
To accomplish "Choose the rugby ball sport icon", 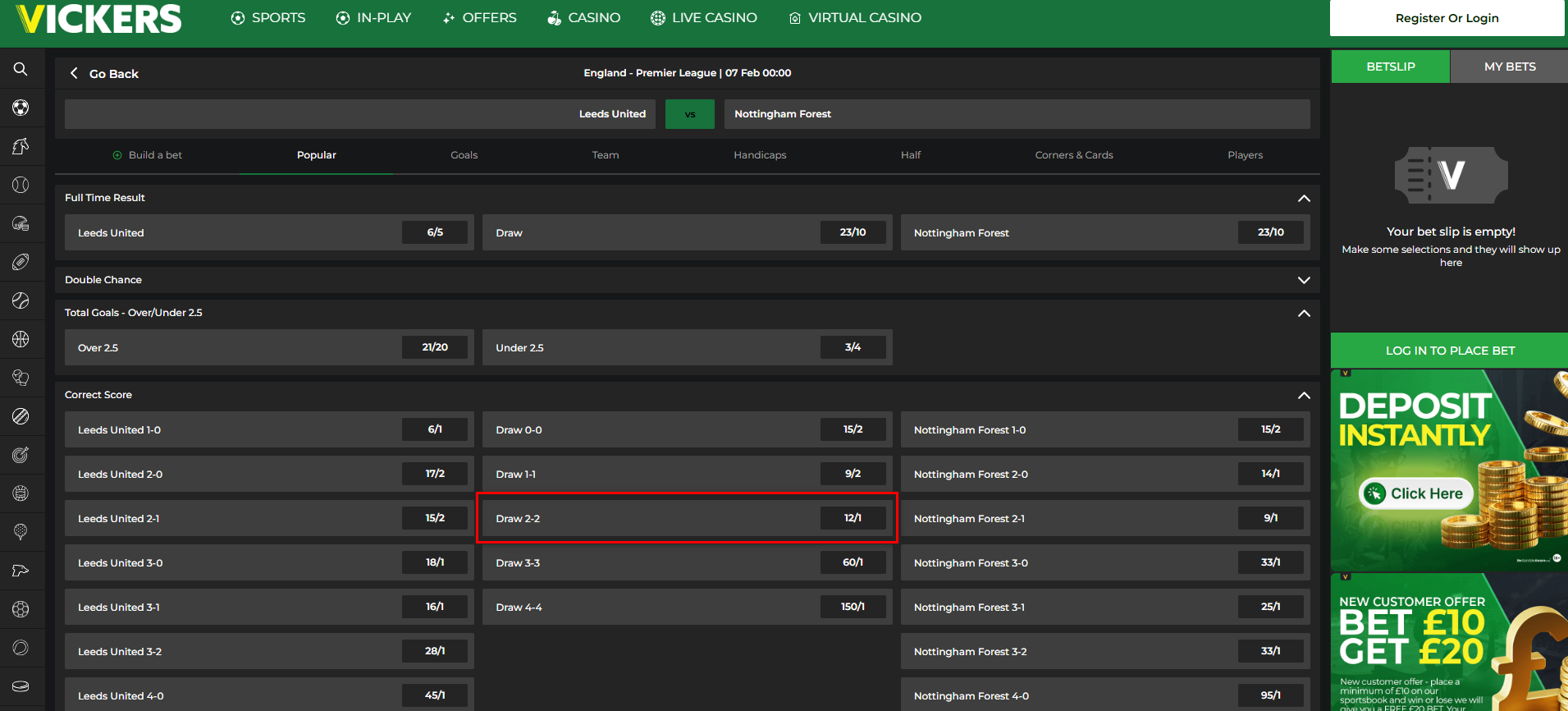I will pos(21,262).
